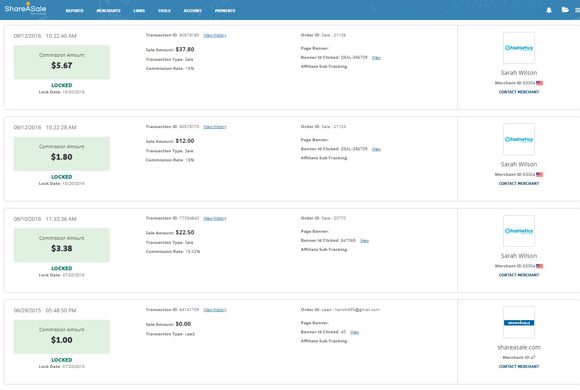
Task: Click US flag on $1.80 commission card
Action: pos(539,174)
